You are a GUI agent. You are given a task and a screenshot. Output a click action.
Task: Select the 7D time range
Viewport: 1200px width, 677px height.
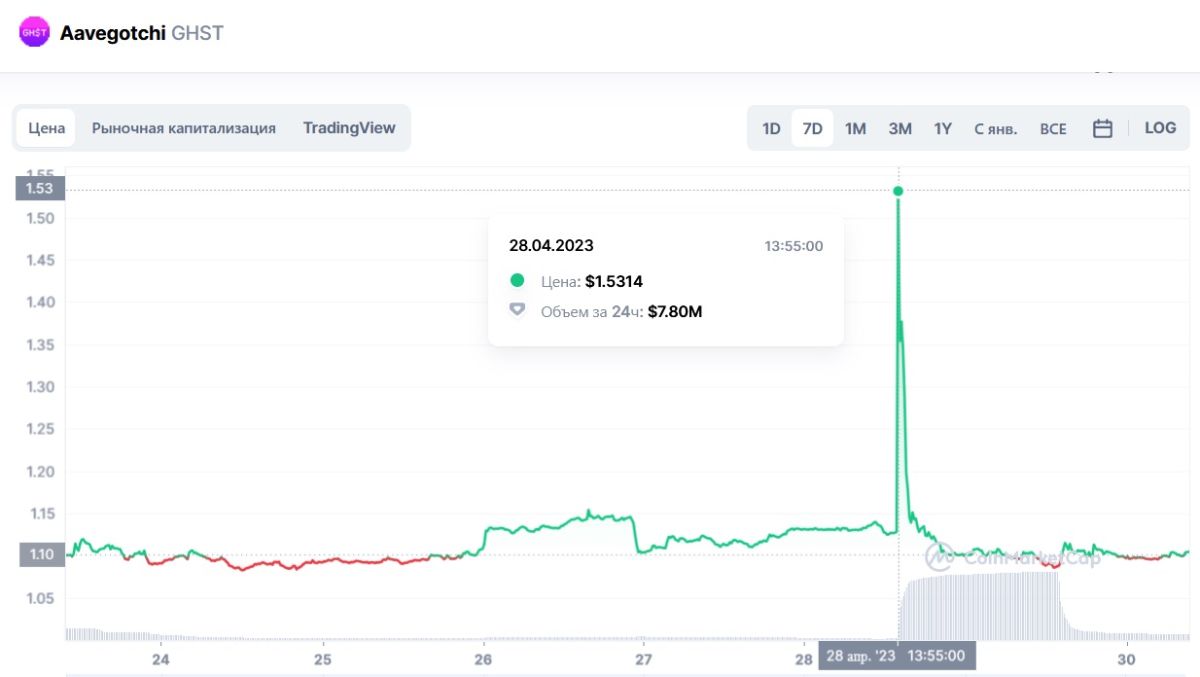pos(812,129)
